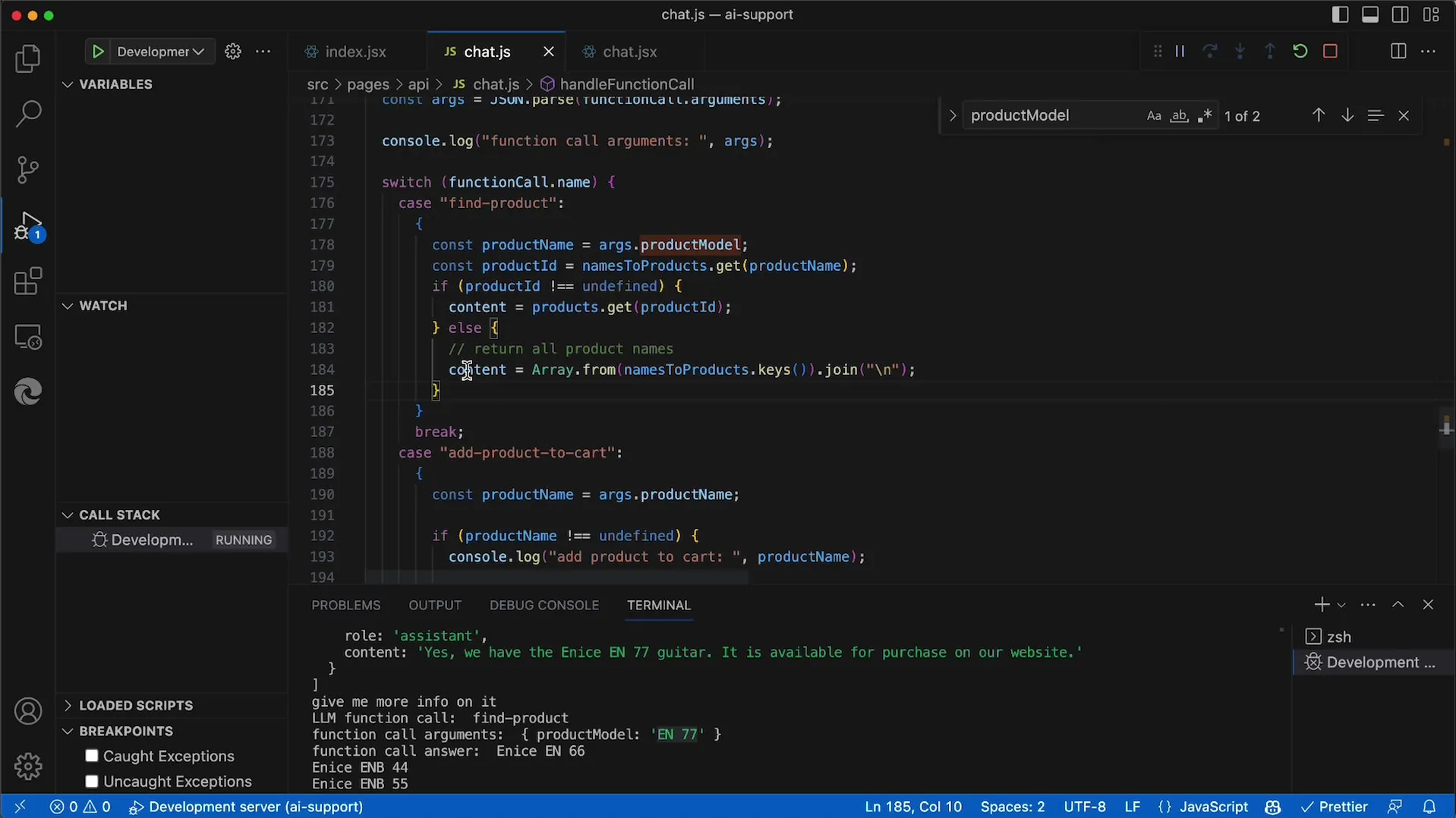
Task: Start debugging with the green play icon
Action: coord(98,52)
